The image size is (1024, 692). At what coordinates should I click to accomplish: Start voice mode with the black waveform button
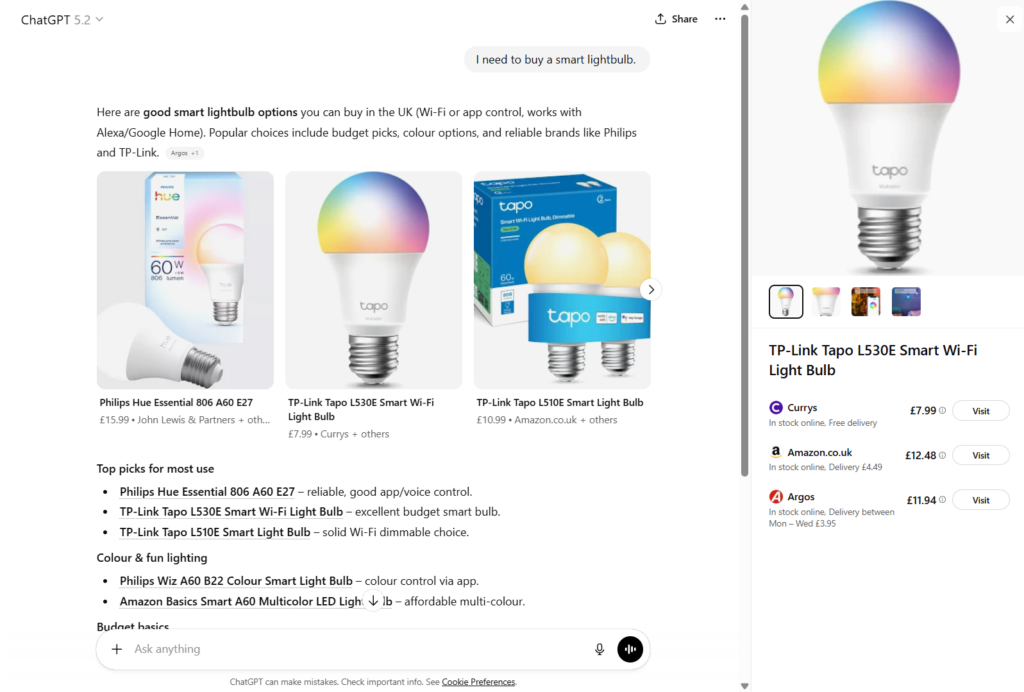pyautogui.click(x=629, y=649)
